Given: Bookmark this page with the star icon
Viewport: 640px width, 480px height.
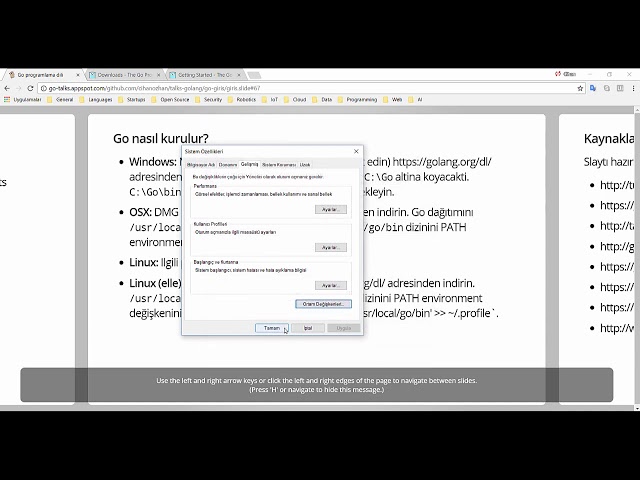Looking at the screenshot, I should 580,88.
